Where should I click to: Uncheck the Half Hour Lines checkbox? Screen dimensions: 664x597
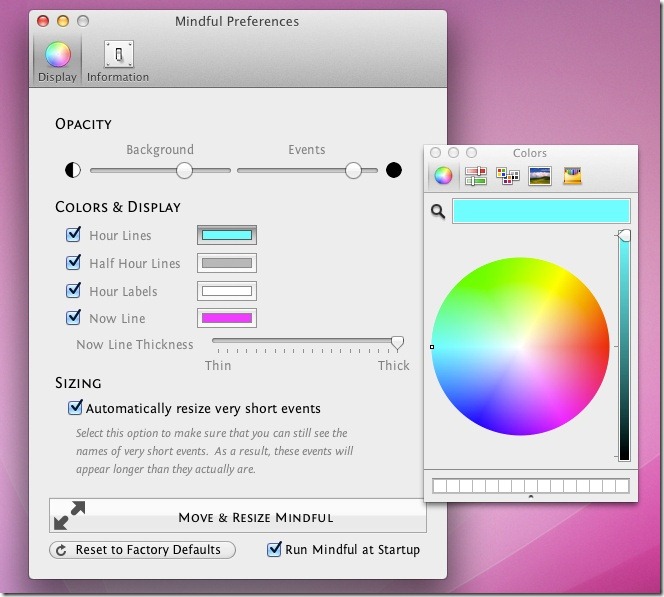[x=74, y=262]
